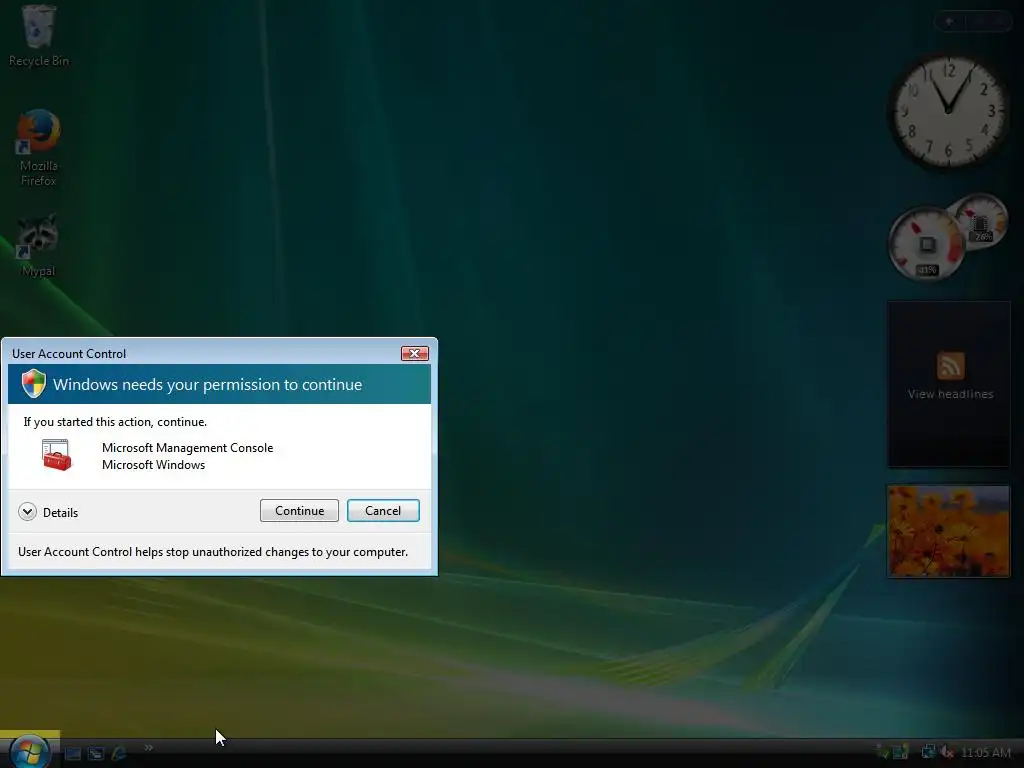Click Show Desktop in Quick Launch
This screenshot has width=1024, height=768.
click(x=72, y=754)
